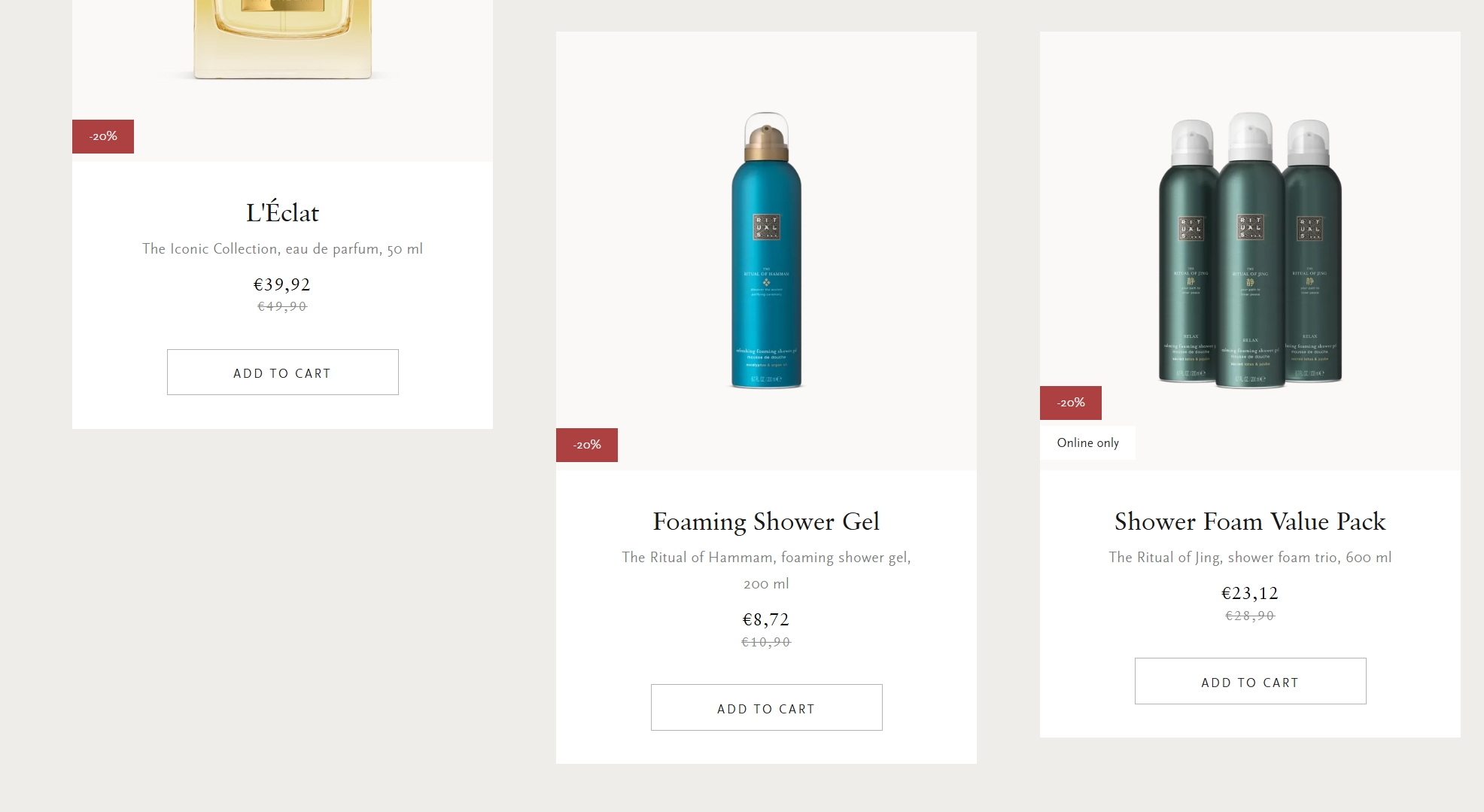Open the Shower Foam Value Pack title
The width and height of the screenshot is (1484, 812).
tap(1250, 522)
